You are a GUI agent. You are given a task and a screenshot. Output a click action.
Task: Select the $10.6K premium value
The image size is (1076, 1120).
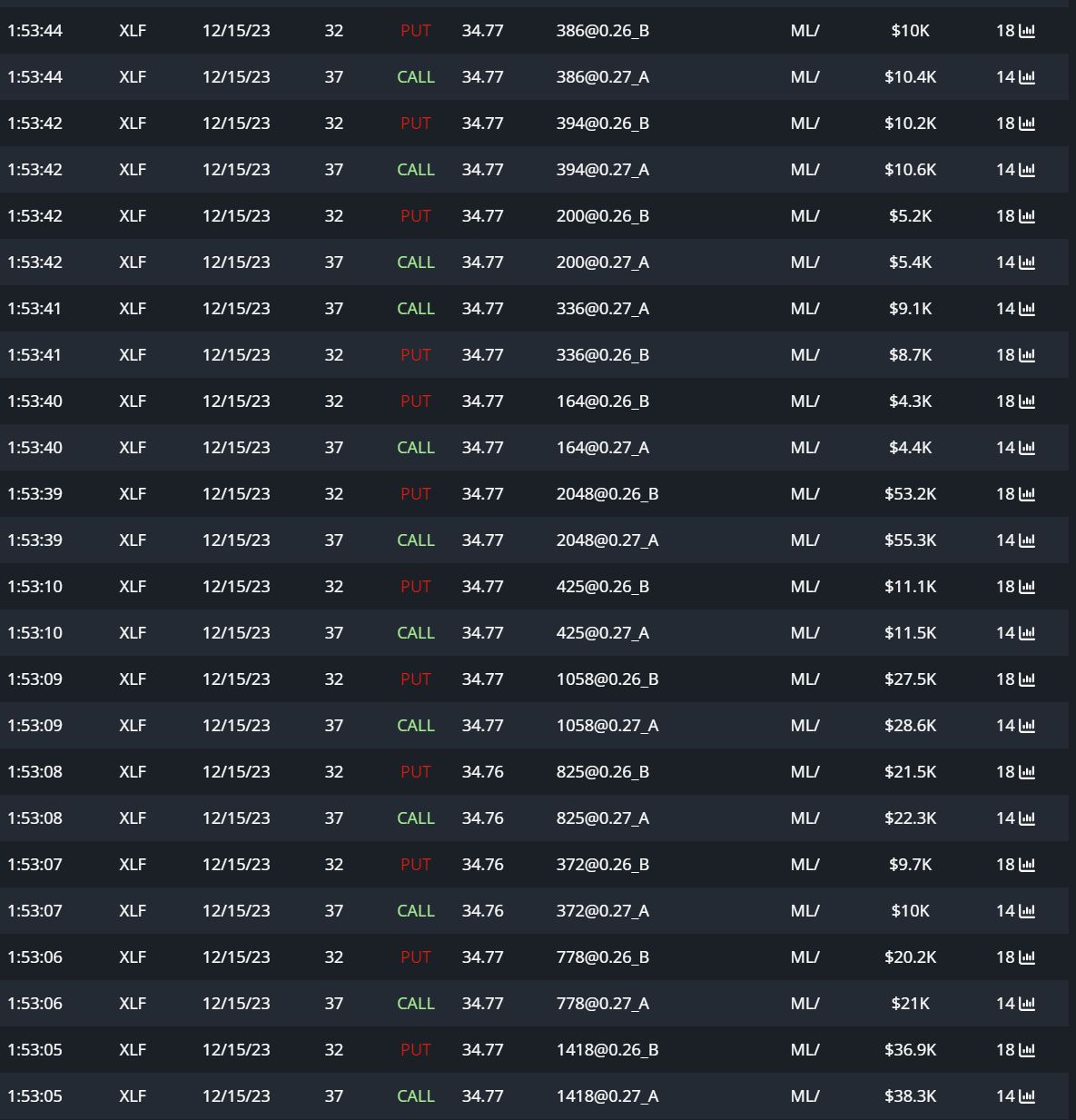point(911,170)
